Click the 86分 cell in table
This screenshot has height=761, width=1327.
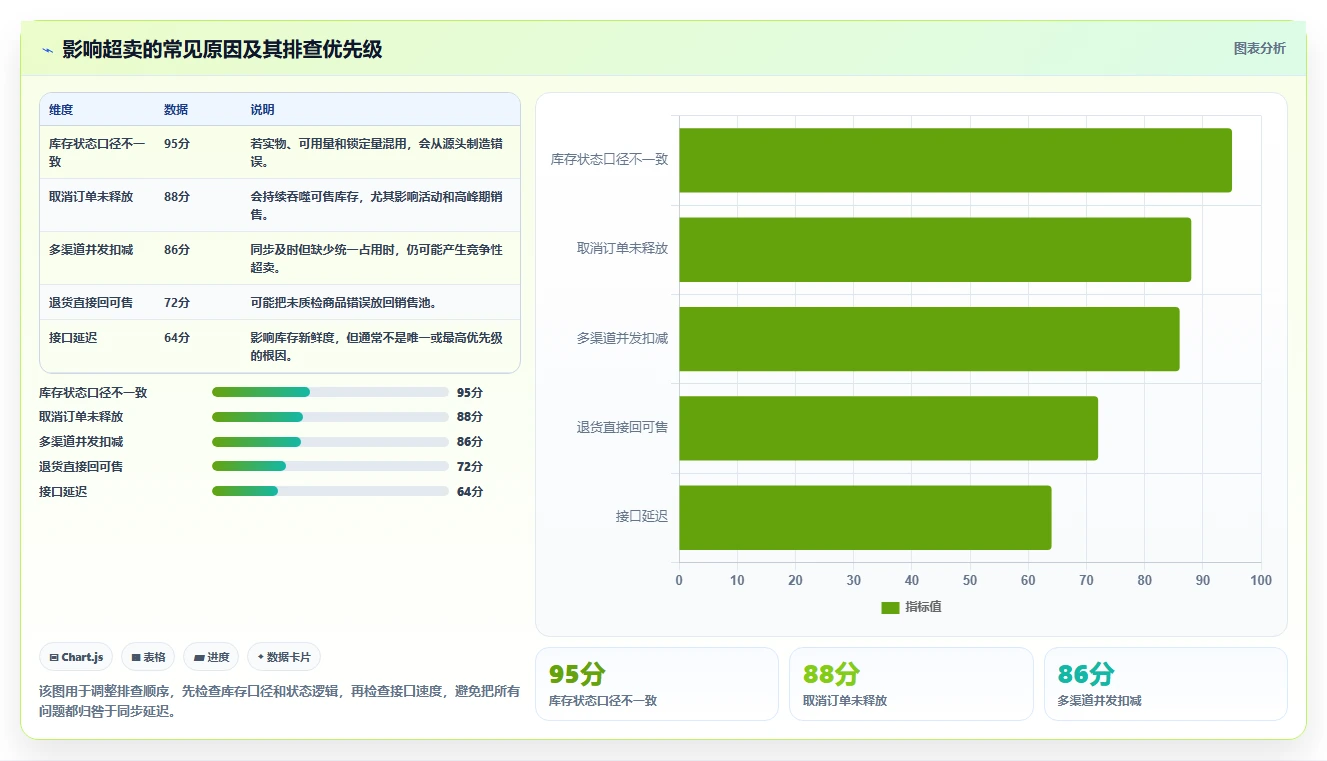coord(177,250)
